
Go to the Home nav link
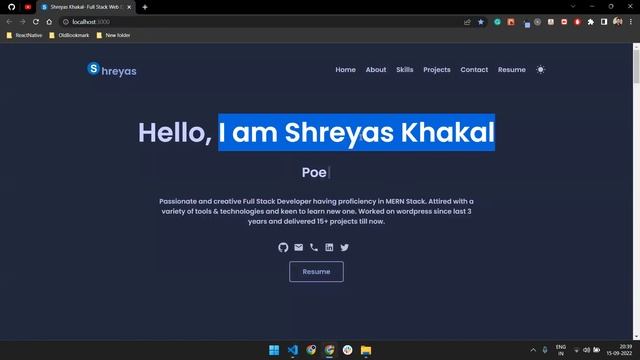(x=345, y=70)
